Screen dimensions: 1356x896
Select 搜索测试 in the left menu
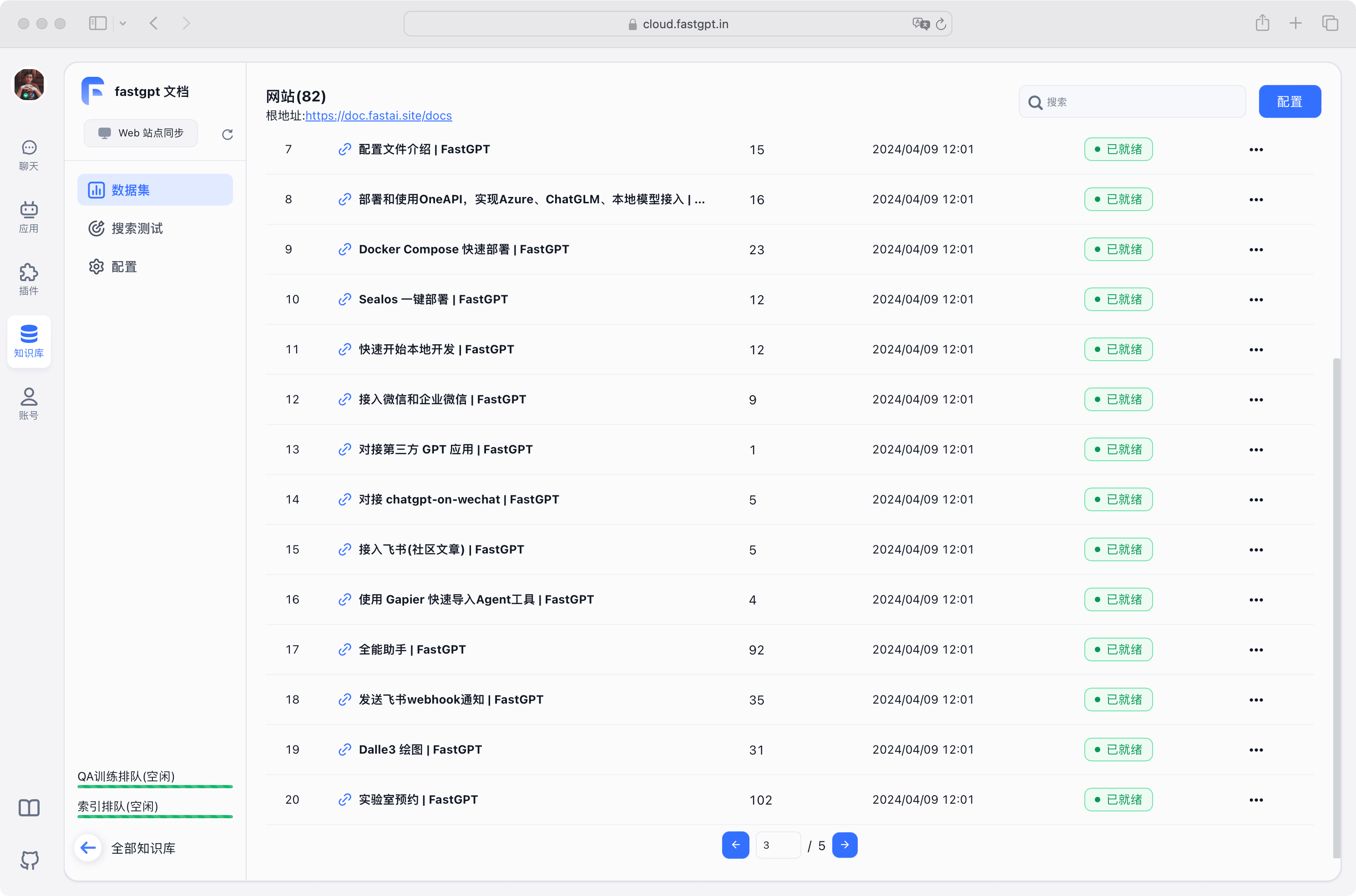tap(137, 229)
